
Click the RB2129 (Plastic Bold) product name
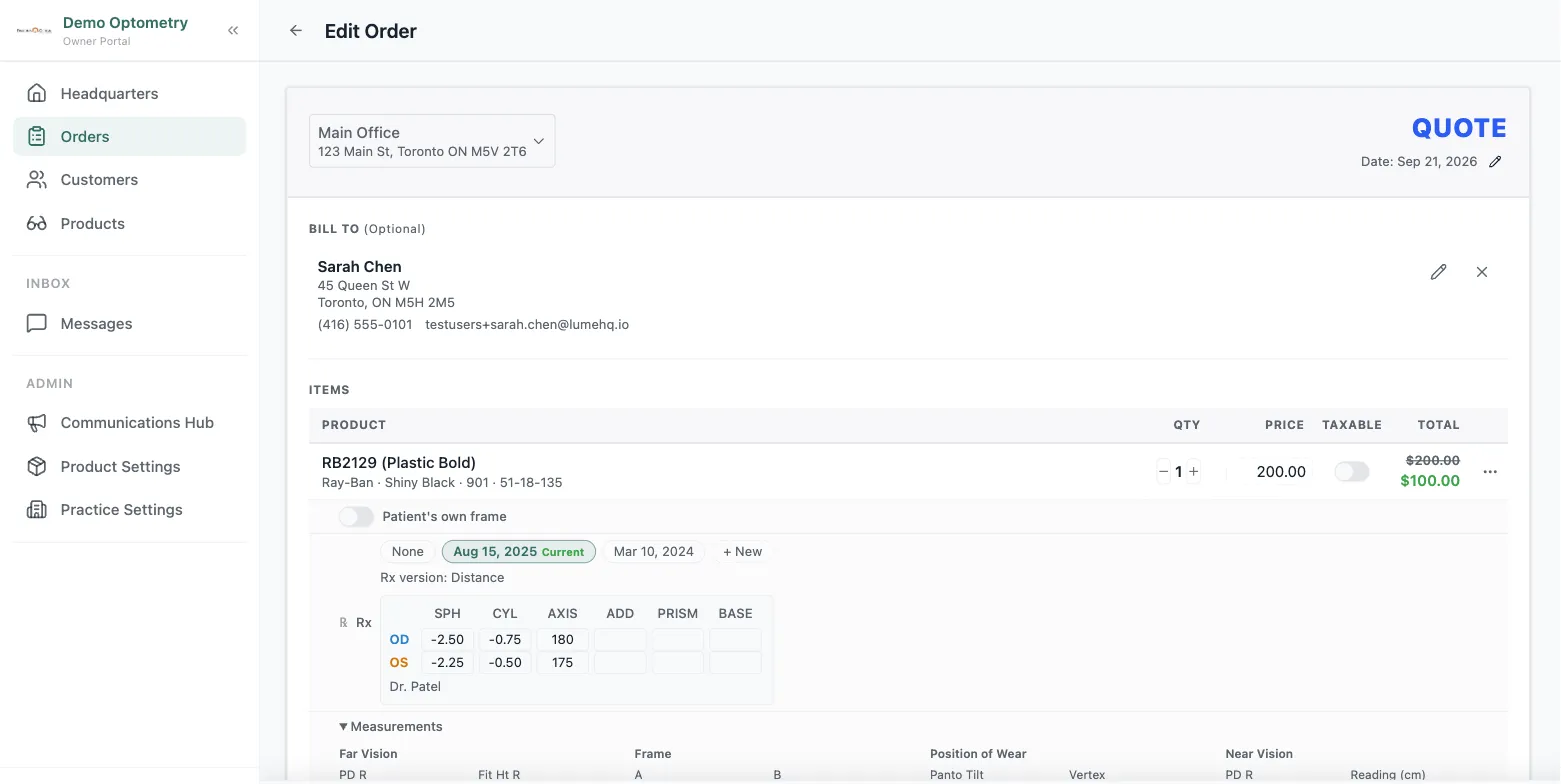pos(399,463)
